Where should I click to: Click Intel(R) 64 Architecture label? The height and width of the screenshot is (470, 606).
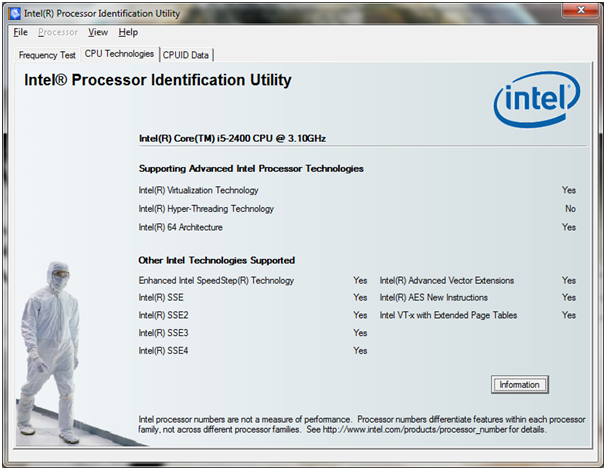click(180, 227)
